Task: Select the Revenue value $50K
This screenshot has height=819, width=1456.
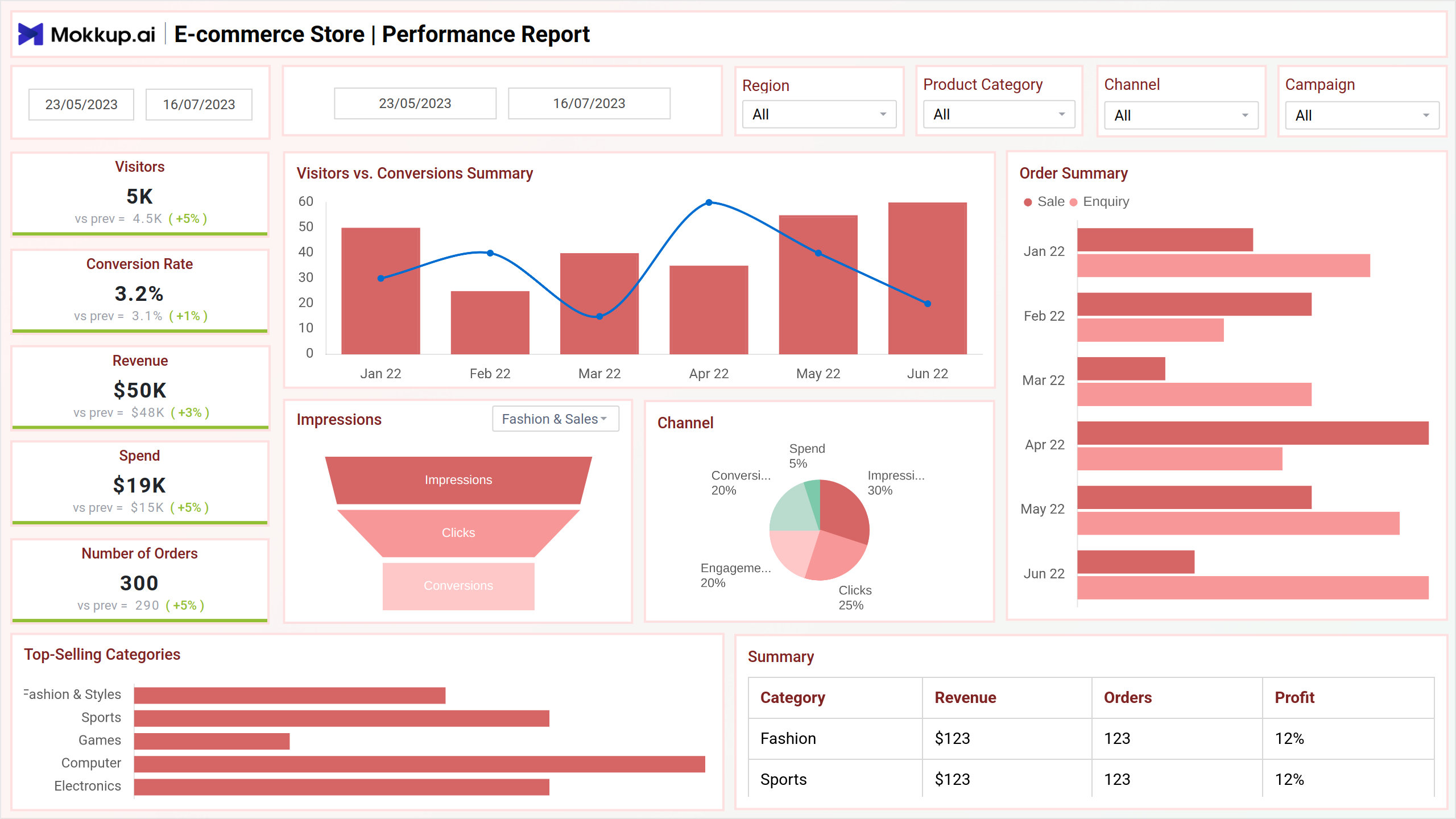Action: coord(139,390)
